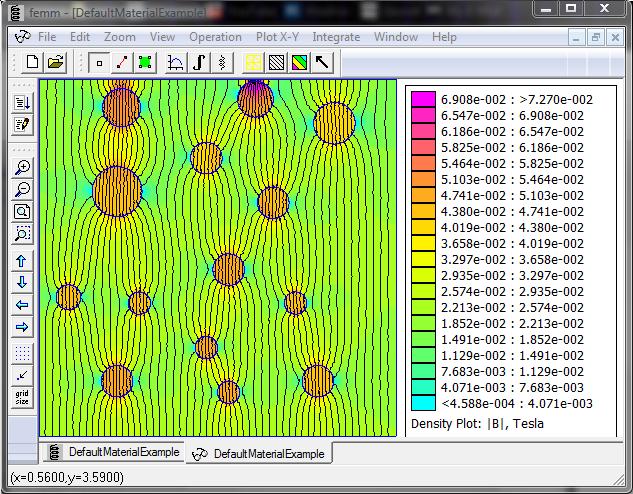Toggle the yellow mesh display icon

pos(254,63)
